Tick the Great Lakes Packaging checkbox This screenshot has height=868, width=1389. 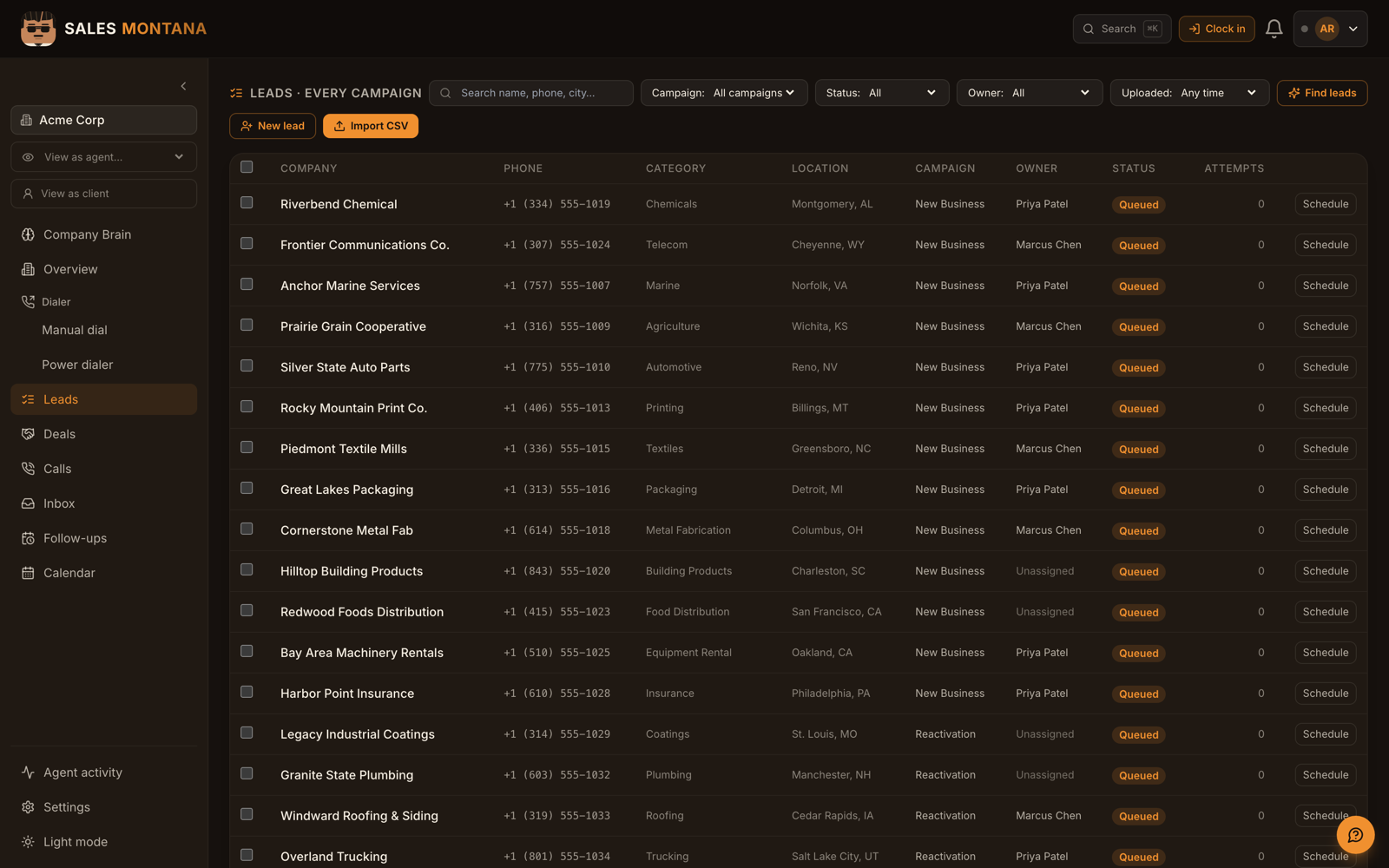coord(247,488)
